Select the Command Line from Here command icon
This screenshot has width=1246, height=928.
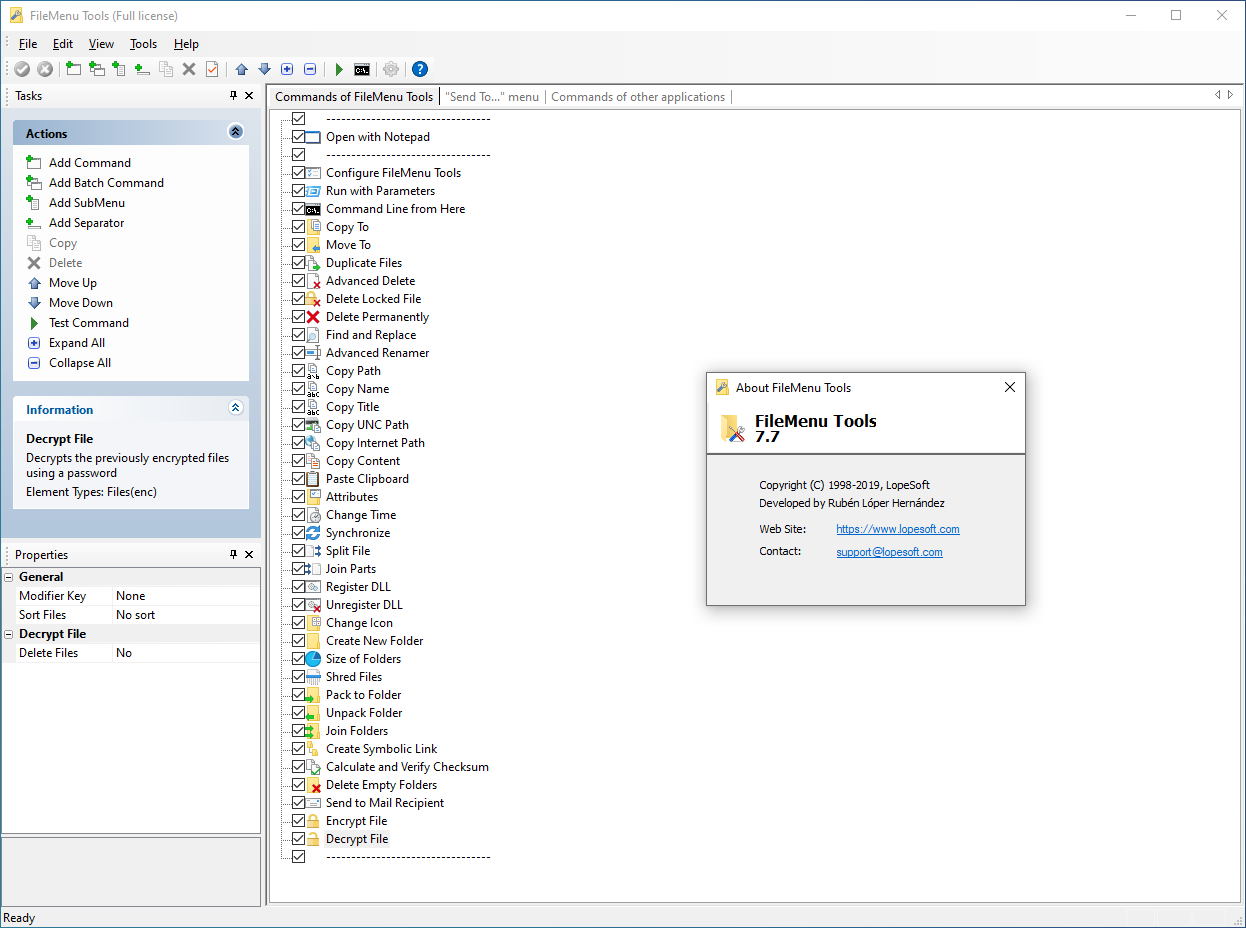coord(313,209)
